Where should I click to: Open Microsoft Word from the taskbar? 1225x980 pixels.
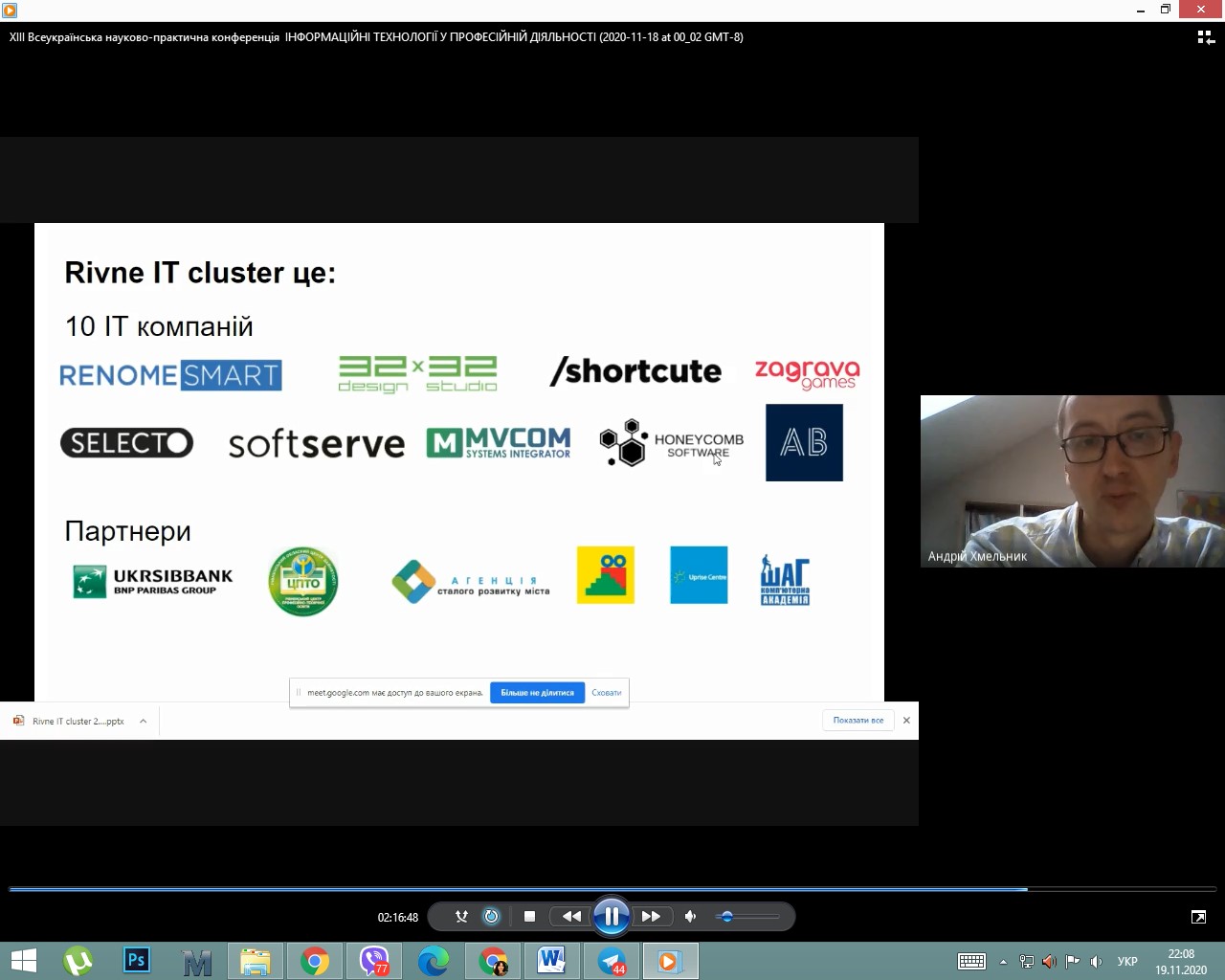pos(552,961)
